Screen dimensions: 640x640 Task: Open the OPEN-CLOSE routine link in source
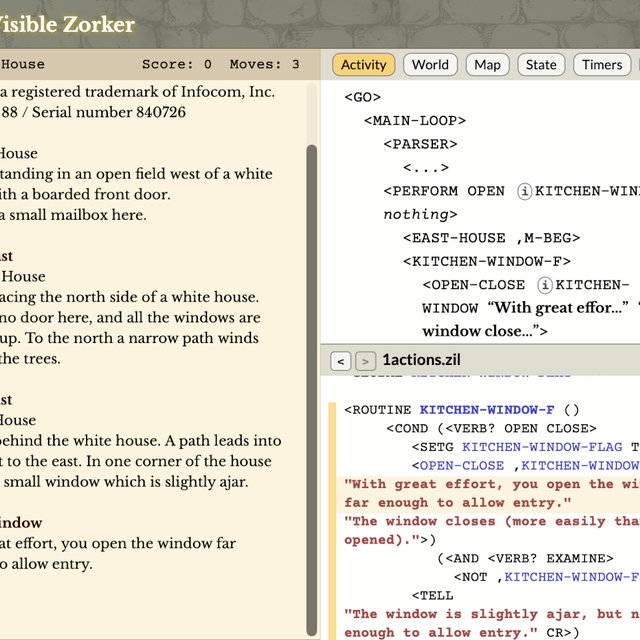[x=462, y=466]
